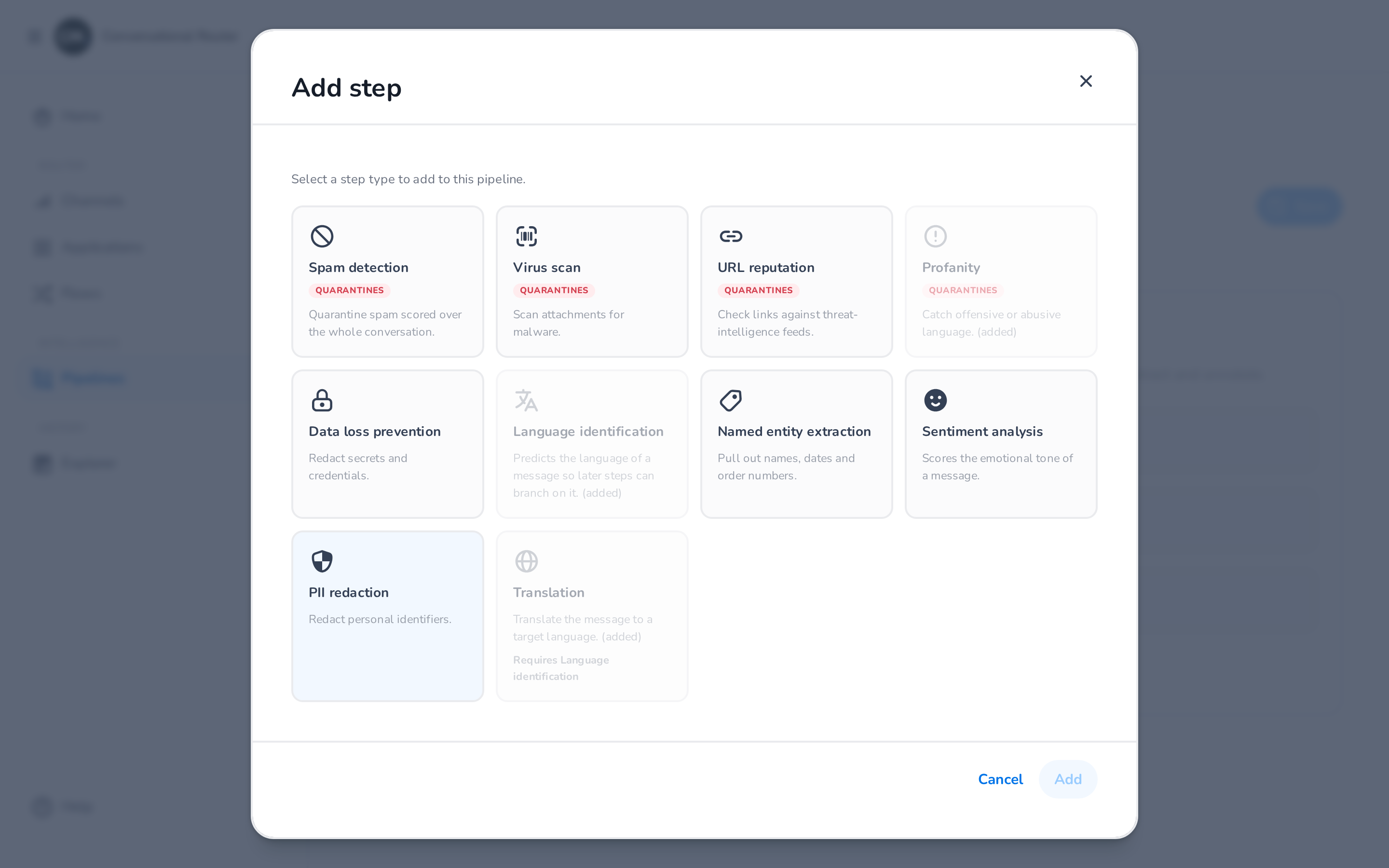Click 'Translate the message to a target' description
The image size is (1389, 868).
click(x=582, y=628)
